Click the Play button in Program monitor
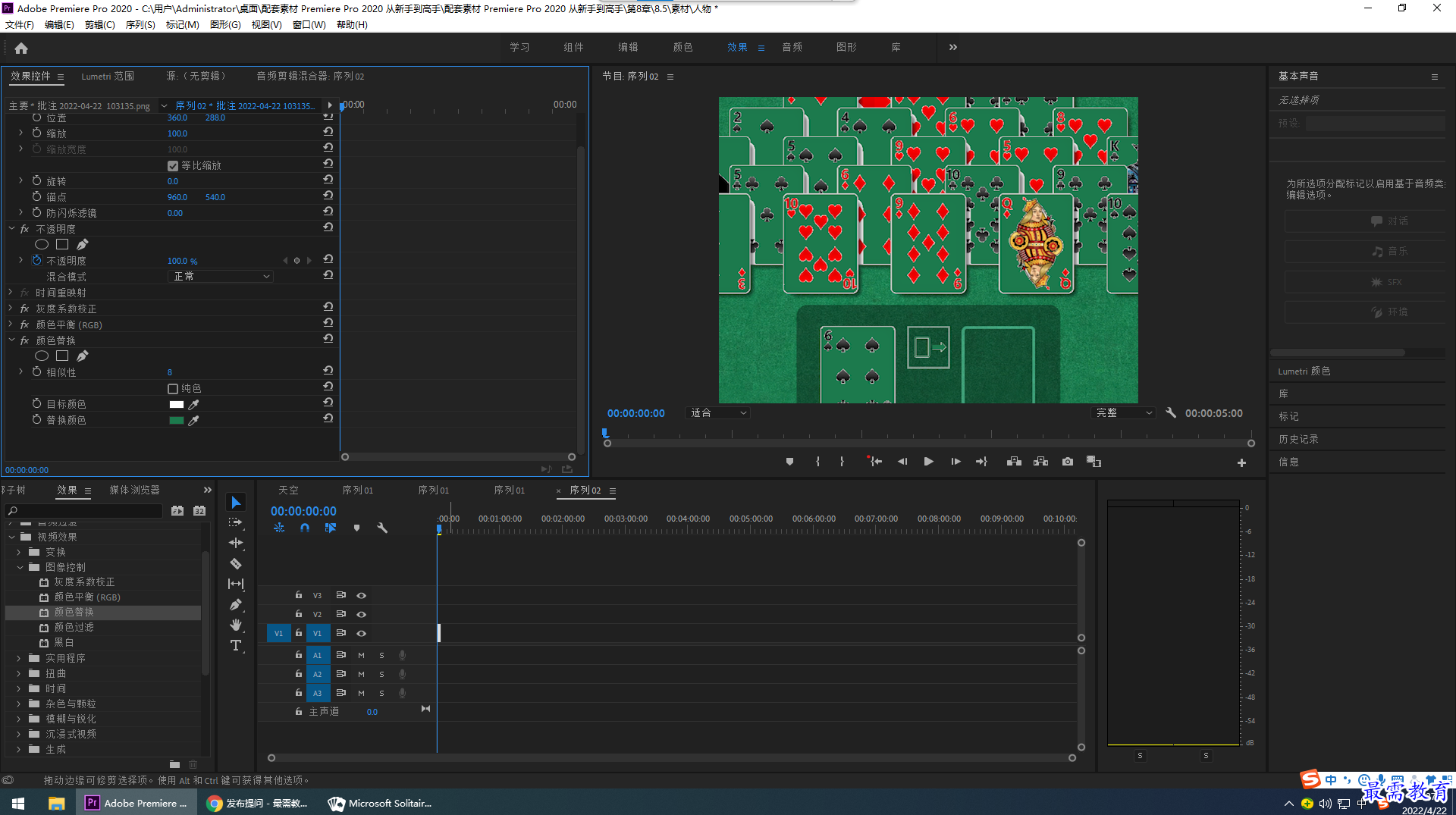 [928, 462]
